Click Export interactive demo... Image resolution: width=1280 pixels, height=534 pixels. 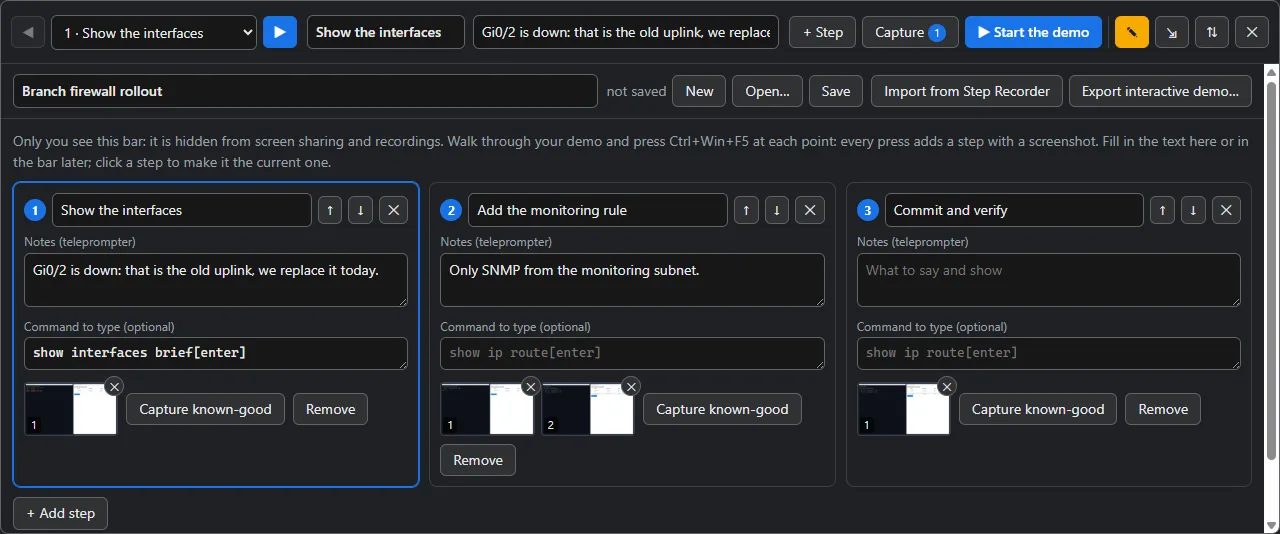pyautogui.click(x=1160, y=91)
